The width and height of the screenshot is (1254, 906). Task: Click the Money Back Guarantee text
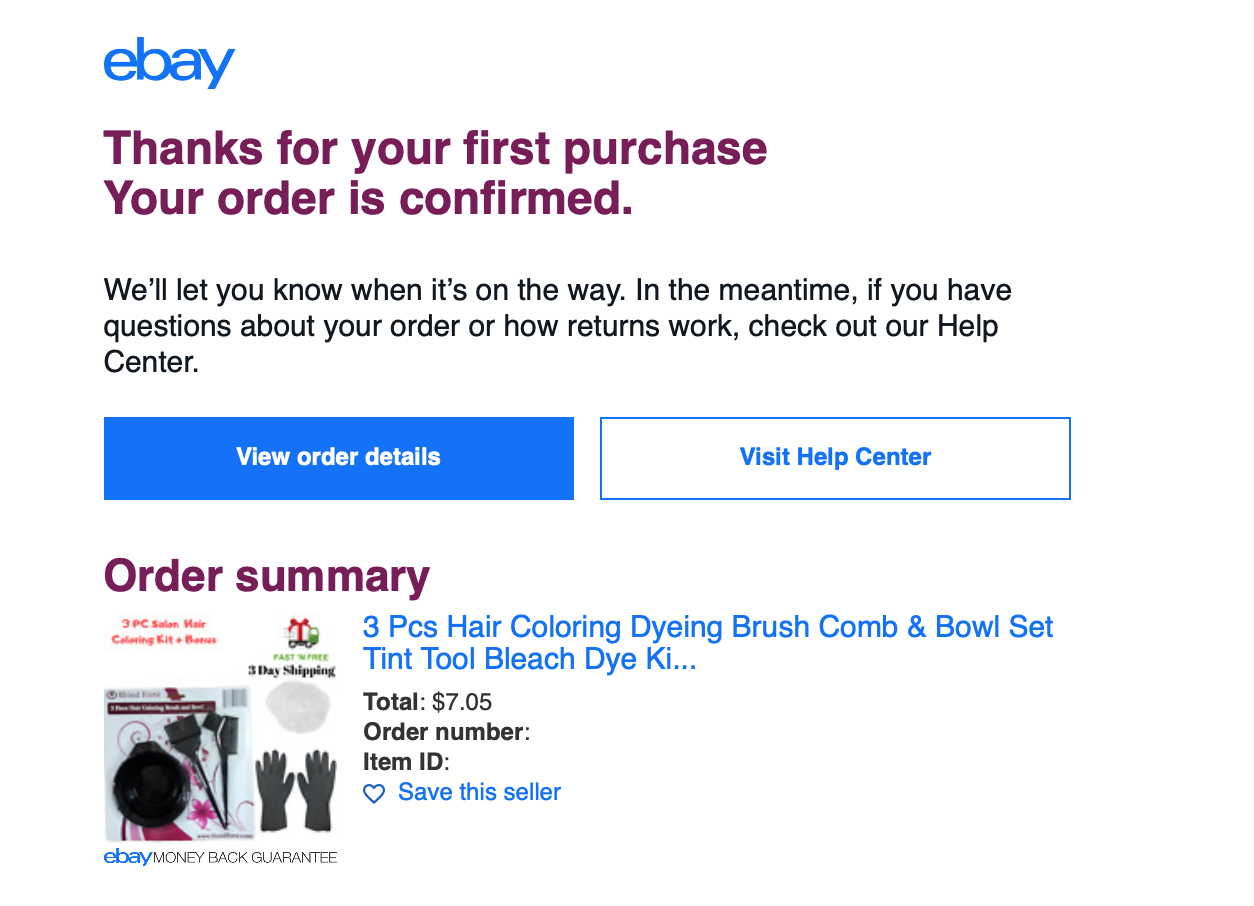coord(245,858)
